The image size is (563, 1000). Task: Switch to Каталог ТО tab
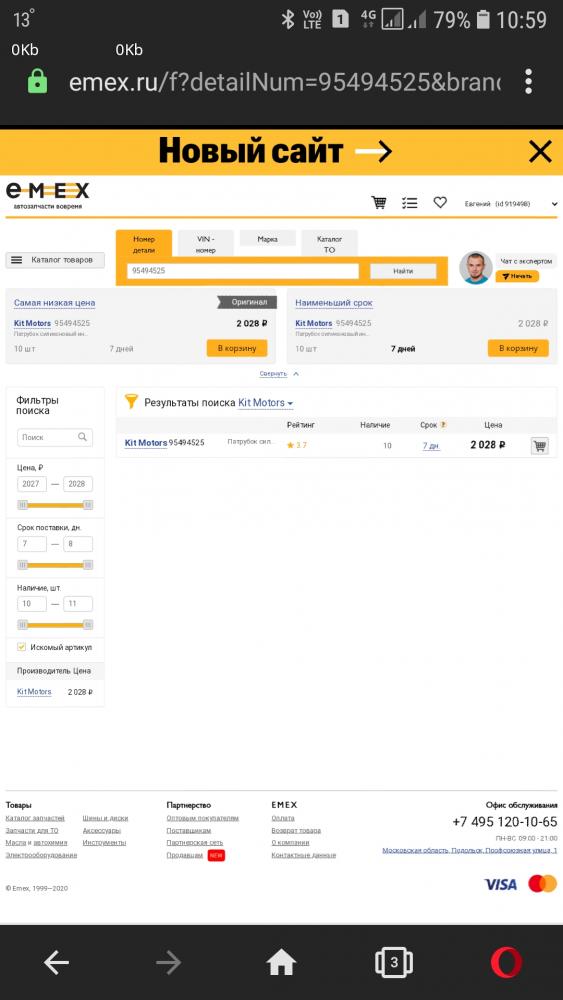coord(329,244)
